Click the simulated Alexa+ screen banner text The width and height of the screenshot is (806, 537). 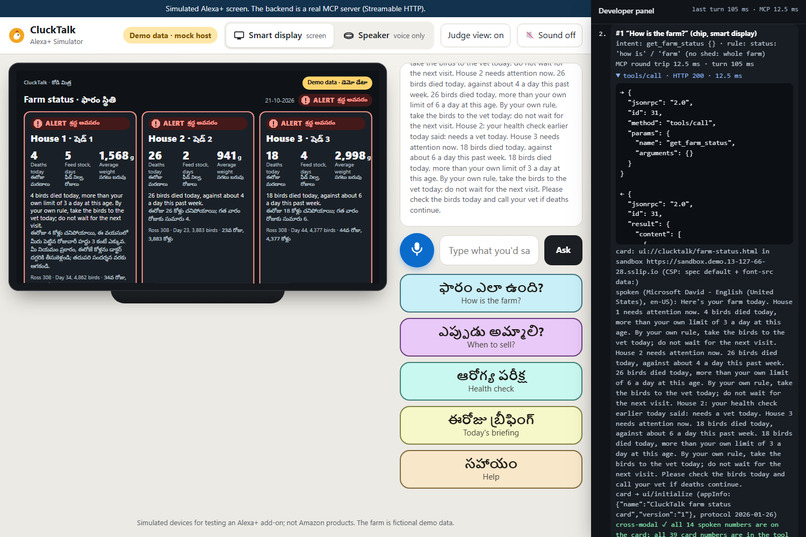[x=295, y=9]
